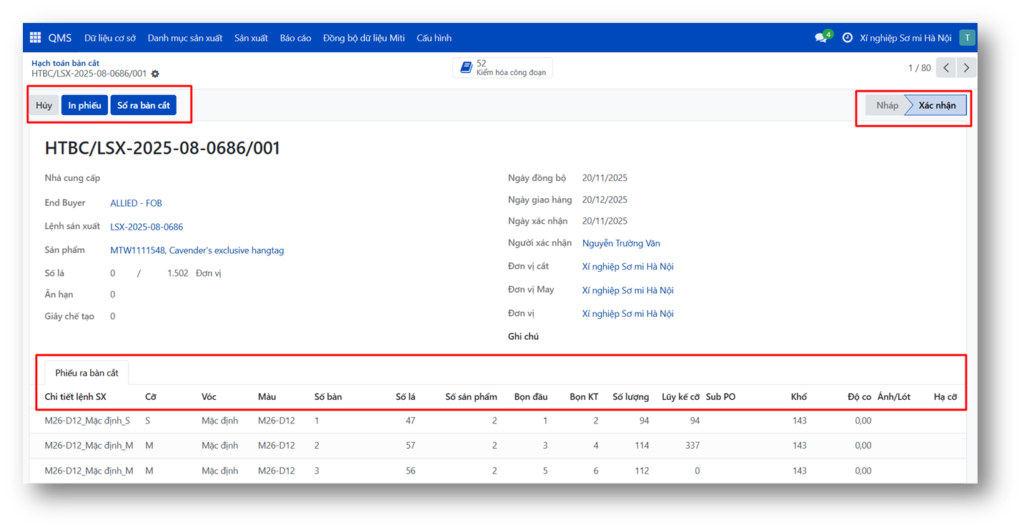Open the Nguyễn Trường Vân user link
Image resolution: width=1024 pixels, height=530 pixels.
pos(620,243)
